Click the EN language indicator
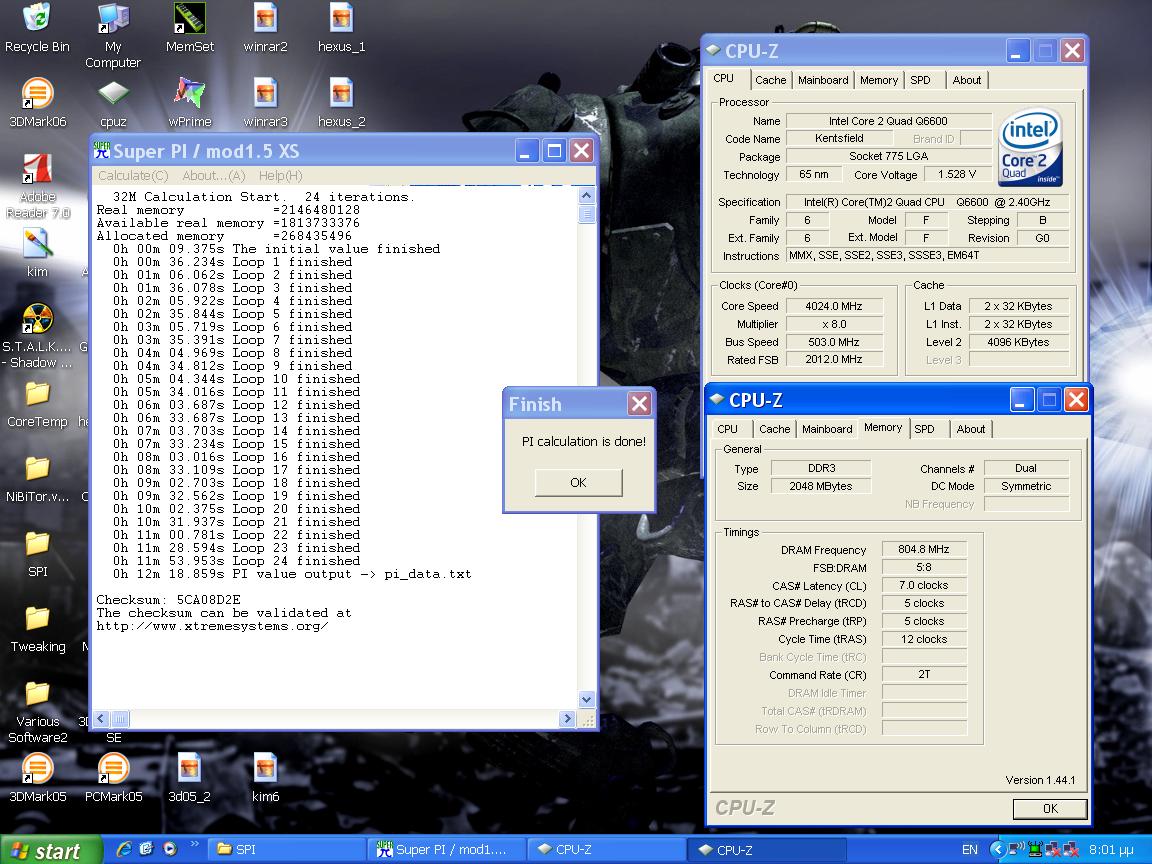This screenshot has height=864, width=1152. pyautogui.click(x=970, y=850)
